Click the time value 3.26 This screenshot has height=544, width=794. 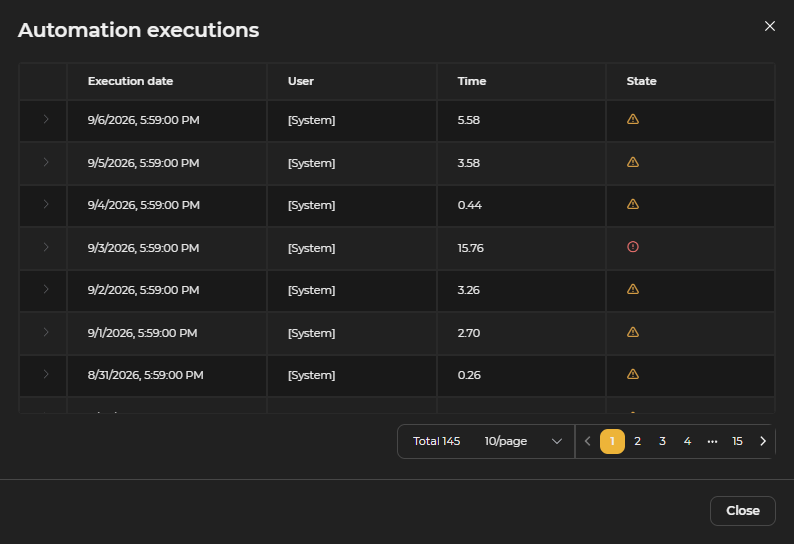pyautogui.click(x=468, y=290)
